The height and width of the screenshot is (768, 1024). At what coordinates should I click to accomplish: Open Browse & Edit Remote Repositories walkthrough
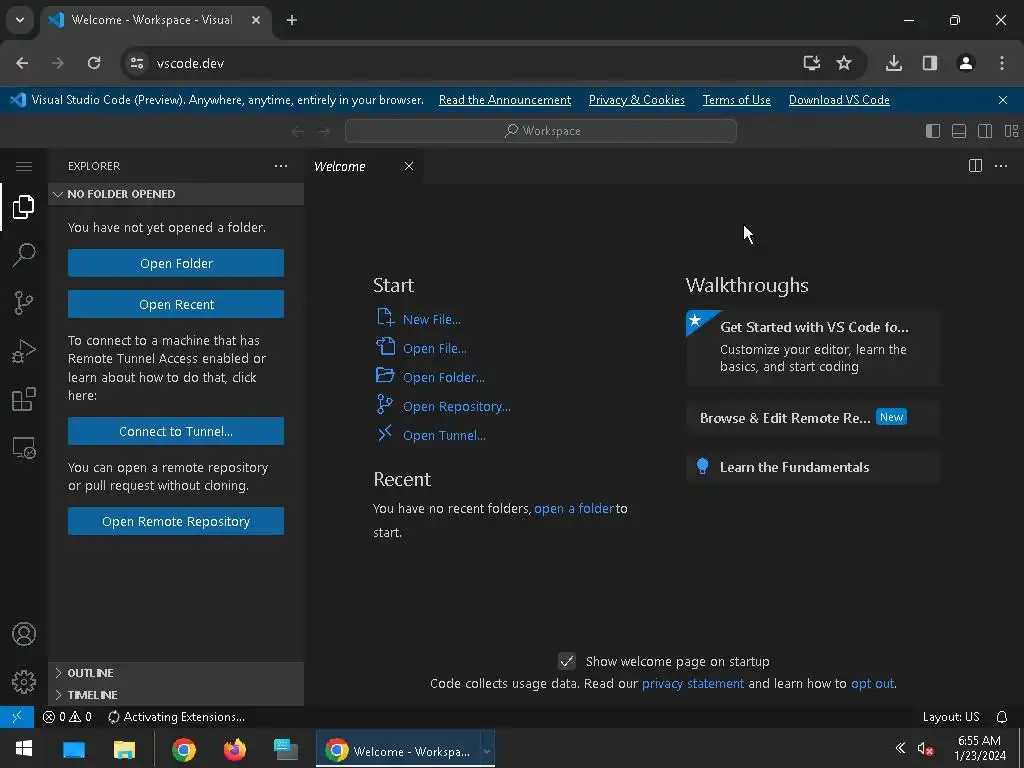point(812,418)
